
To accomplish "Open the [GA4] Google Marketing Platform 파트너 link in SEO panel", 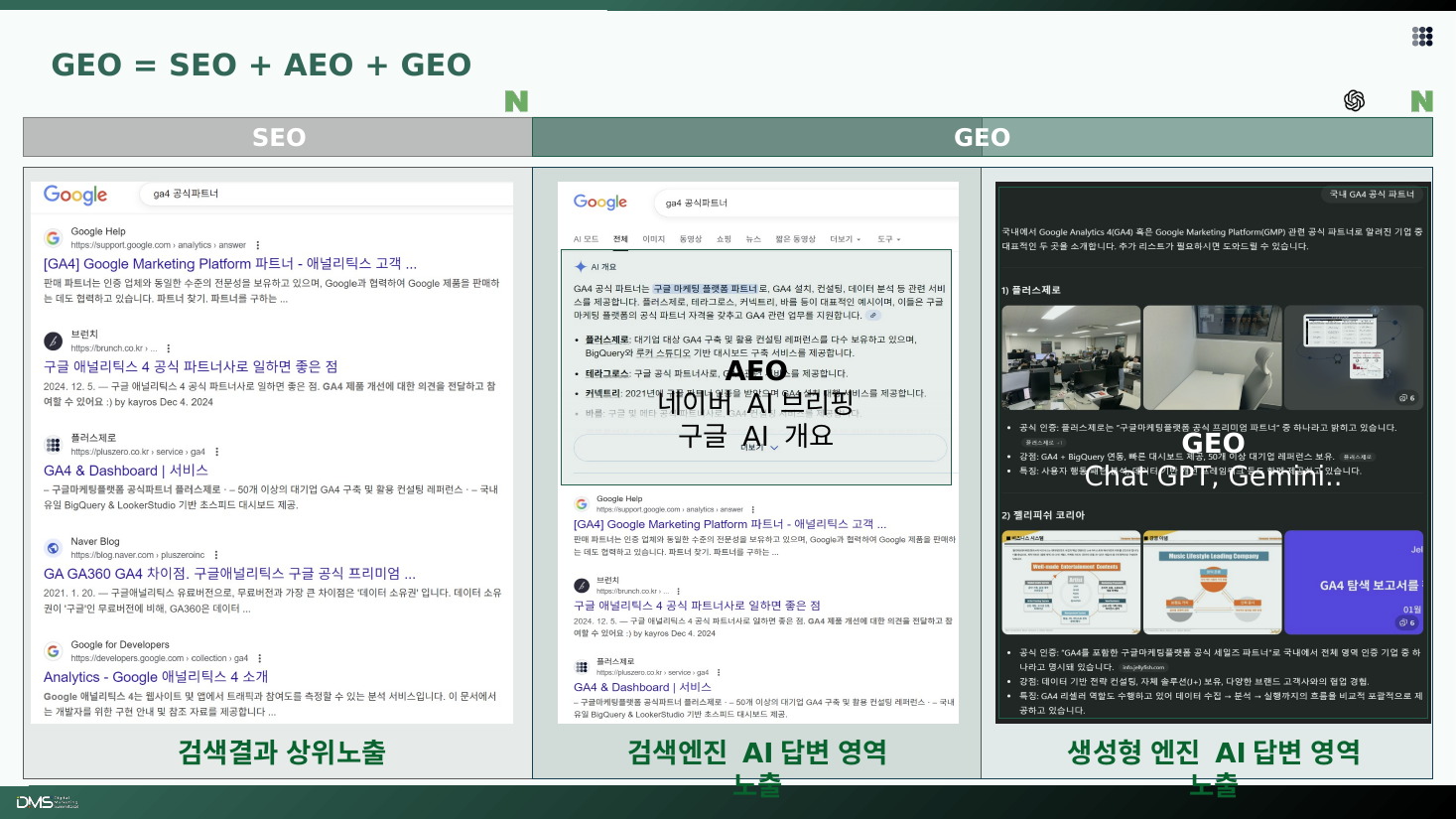I will click(x=230, y=264).
